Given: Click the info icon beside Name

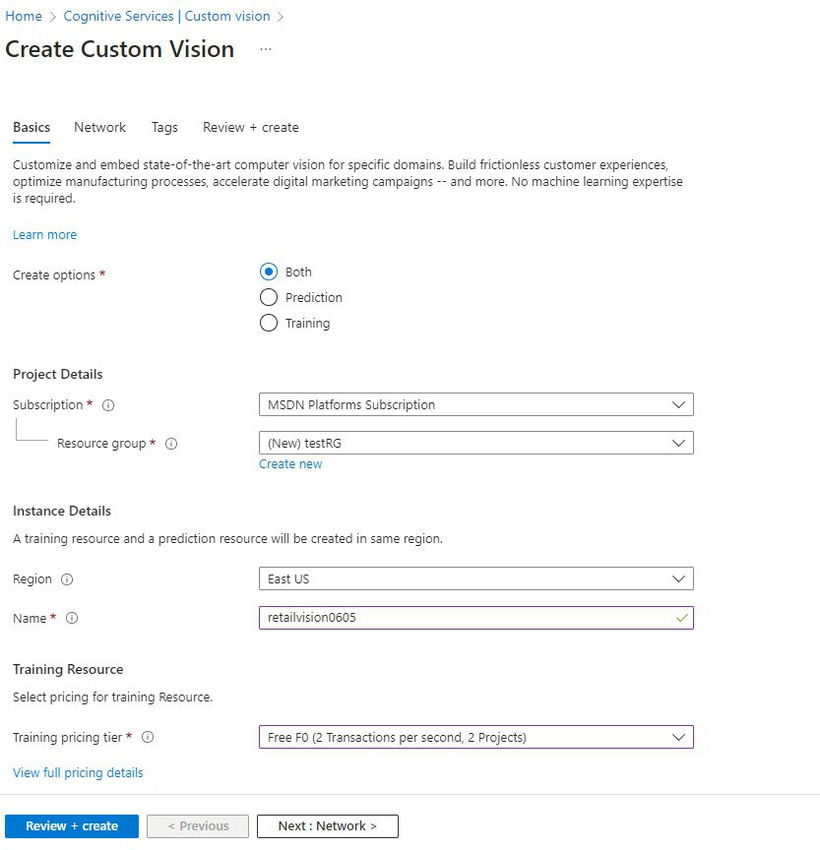Looking at the screenshot, I should coord(71,618).
